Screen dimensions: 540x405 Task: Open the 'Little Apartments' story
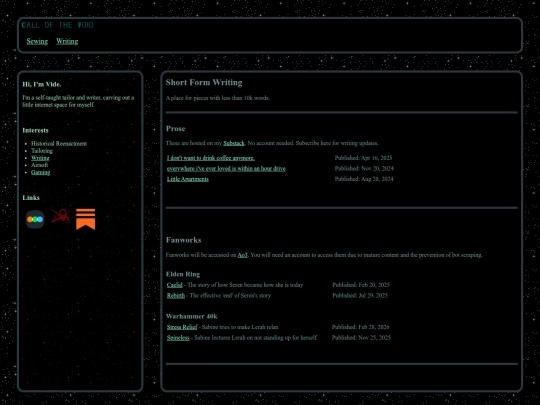pyautogui.click(x=188, y=179)
